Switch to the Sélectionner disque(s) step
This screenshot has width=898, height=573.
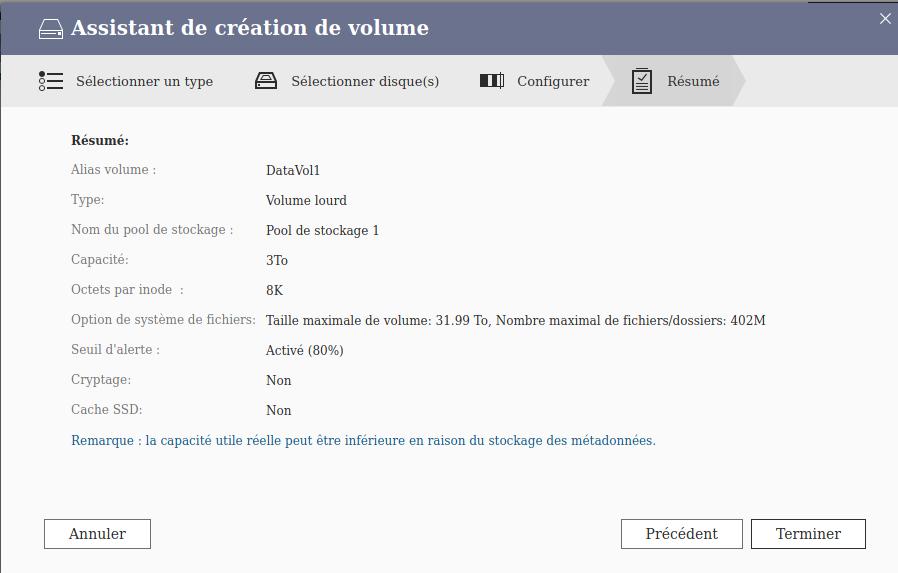[x=364, y=82]
